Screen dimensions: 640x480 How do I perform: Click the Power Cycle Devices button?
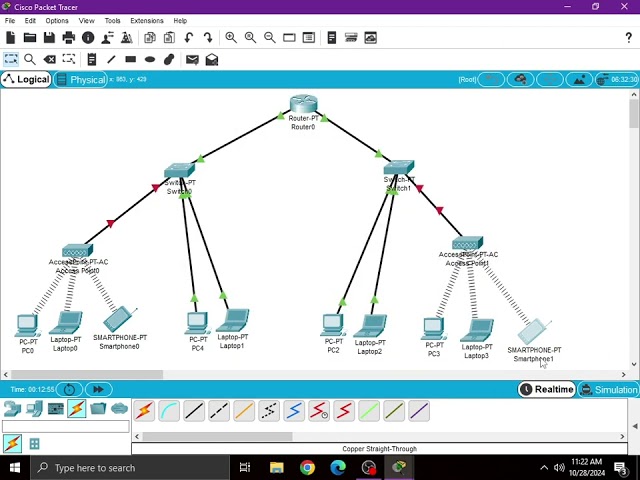pyautogui.click(x=69, y=389)
